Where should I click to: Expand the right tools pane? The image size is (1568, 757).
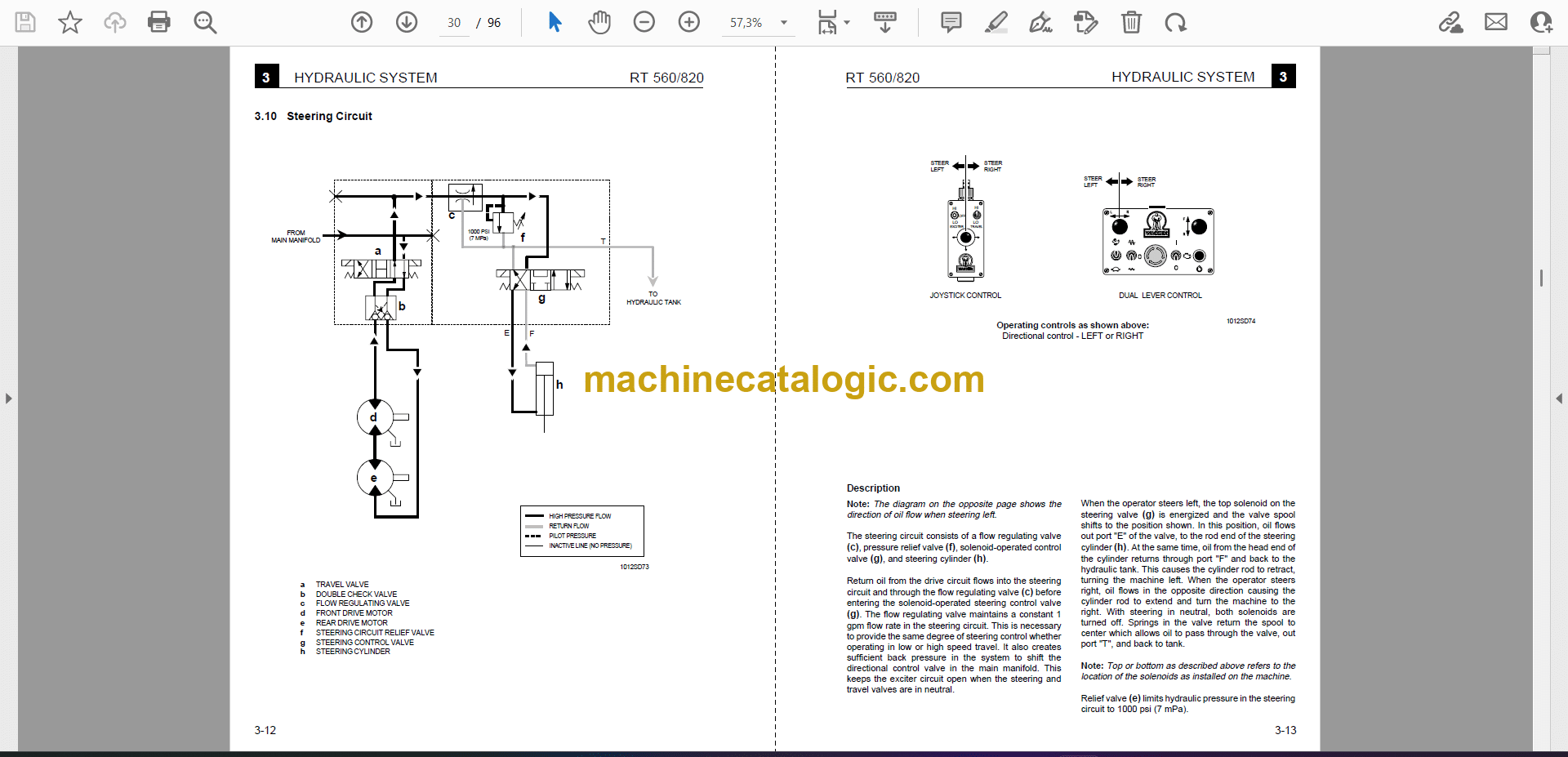coord(1559,399)
